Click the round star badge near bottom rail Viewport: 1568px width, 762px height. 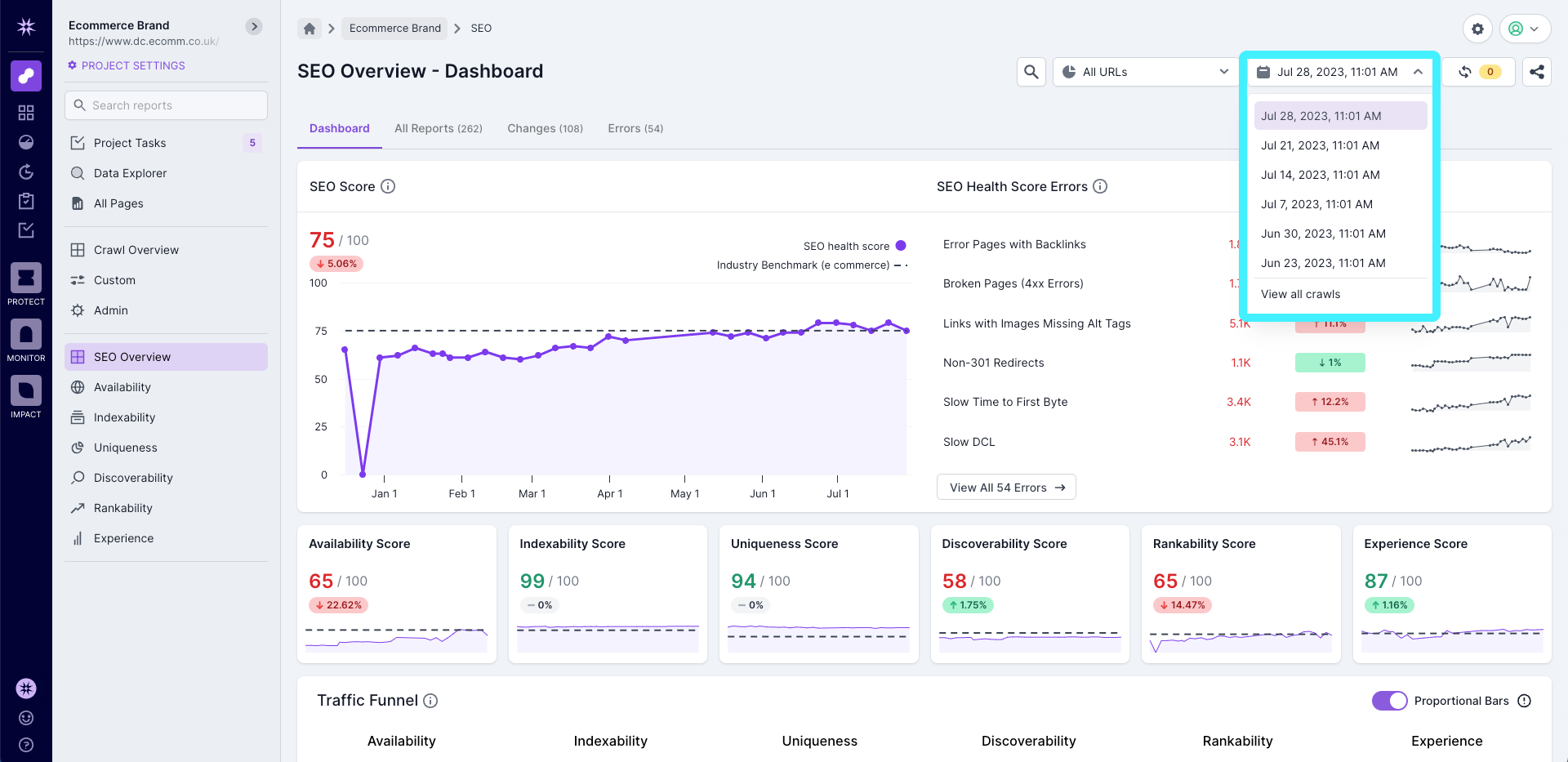tap(26, 688)
